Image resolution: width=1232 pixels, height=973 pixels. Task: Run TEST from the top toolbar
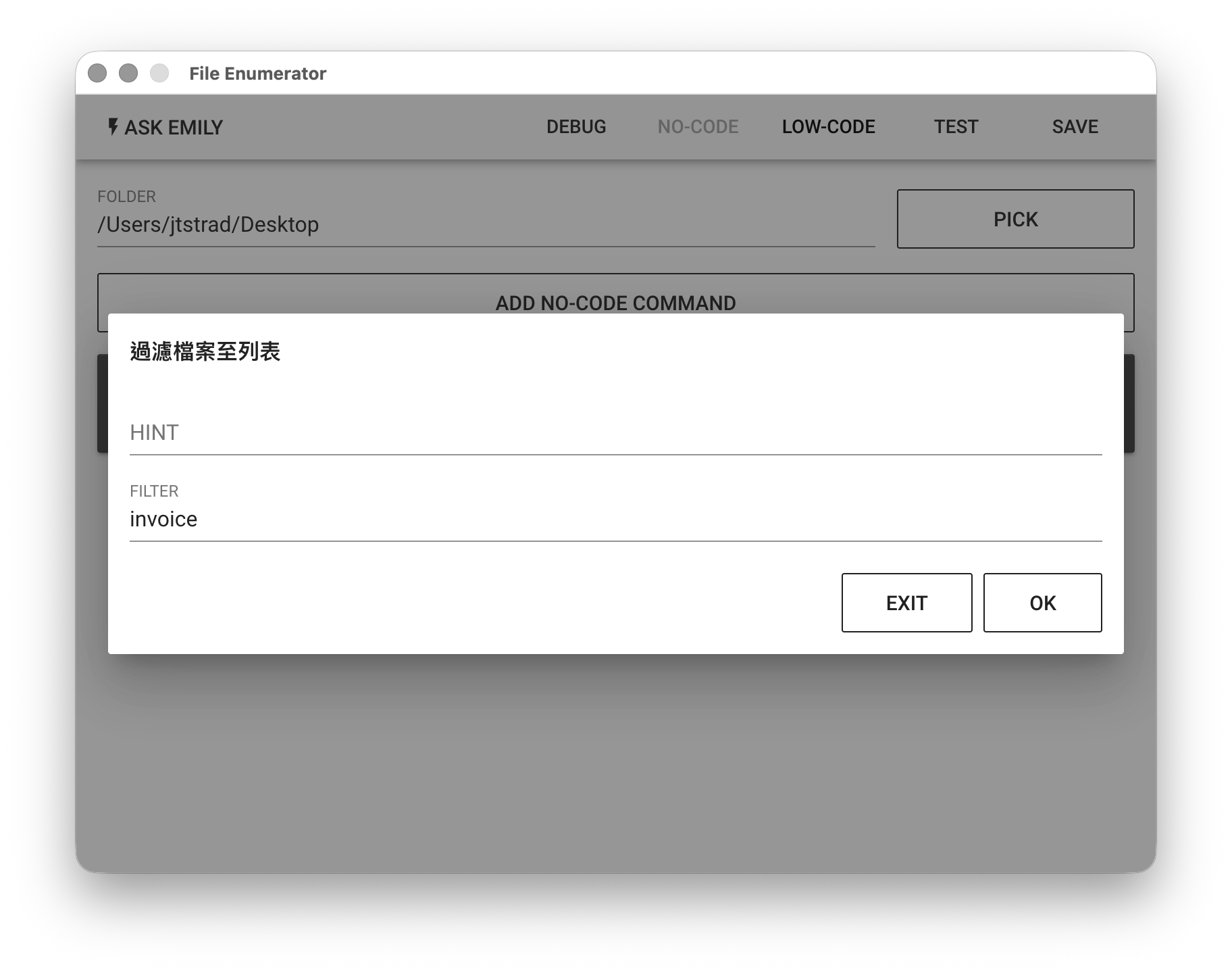pyautogui.click(x=956, y=127)
